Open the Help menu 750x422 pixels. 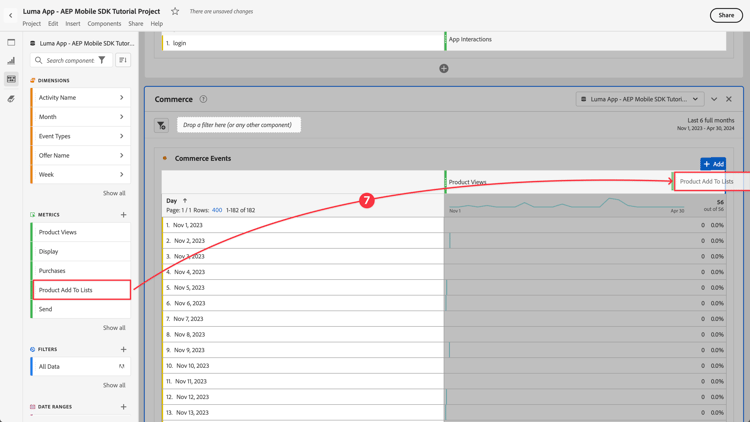click(x=156, y=23)
